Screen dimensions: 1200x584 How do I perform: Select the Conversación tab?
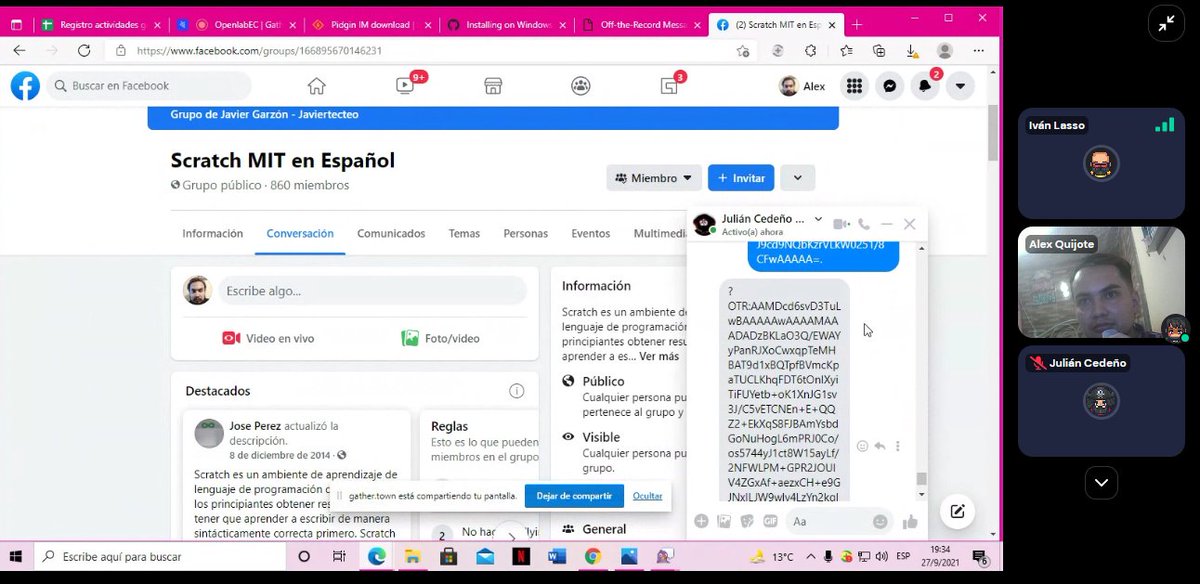[300, 233]
